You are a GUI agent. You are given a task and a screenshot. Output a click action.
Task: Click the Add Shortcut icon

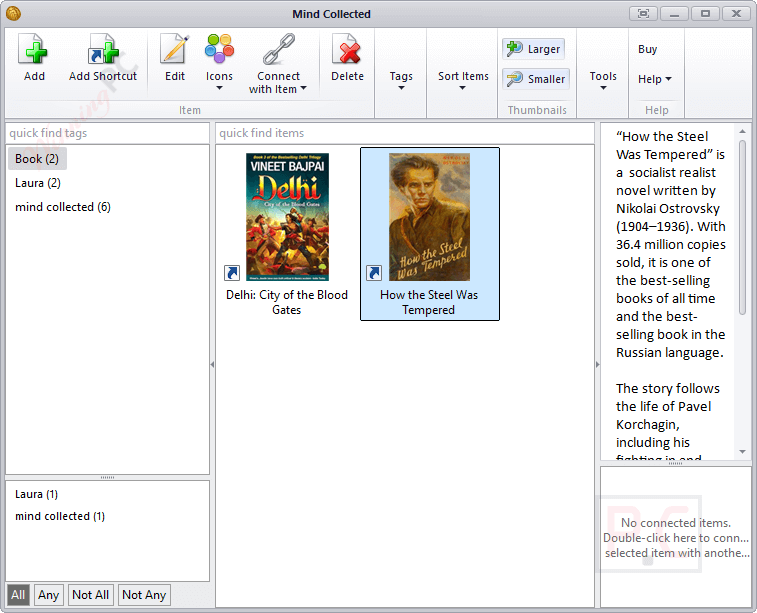(x=103, y=49)
